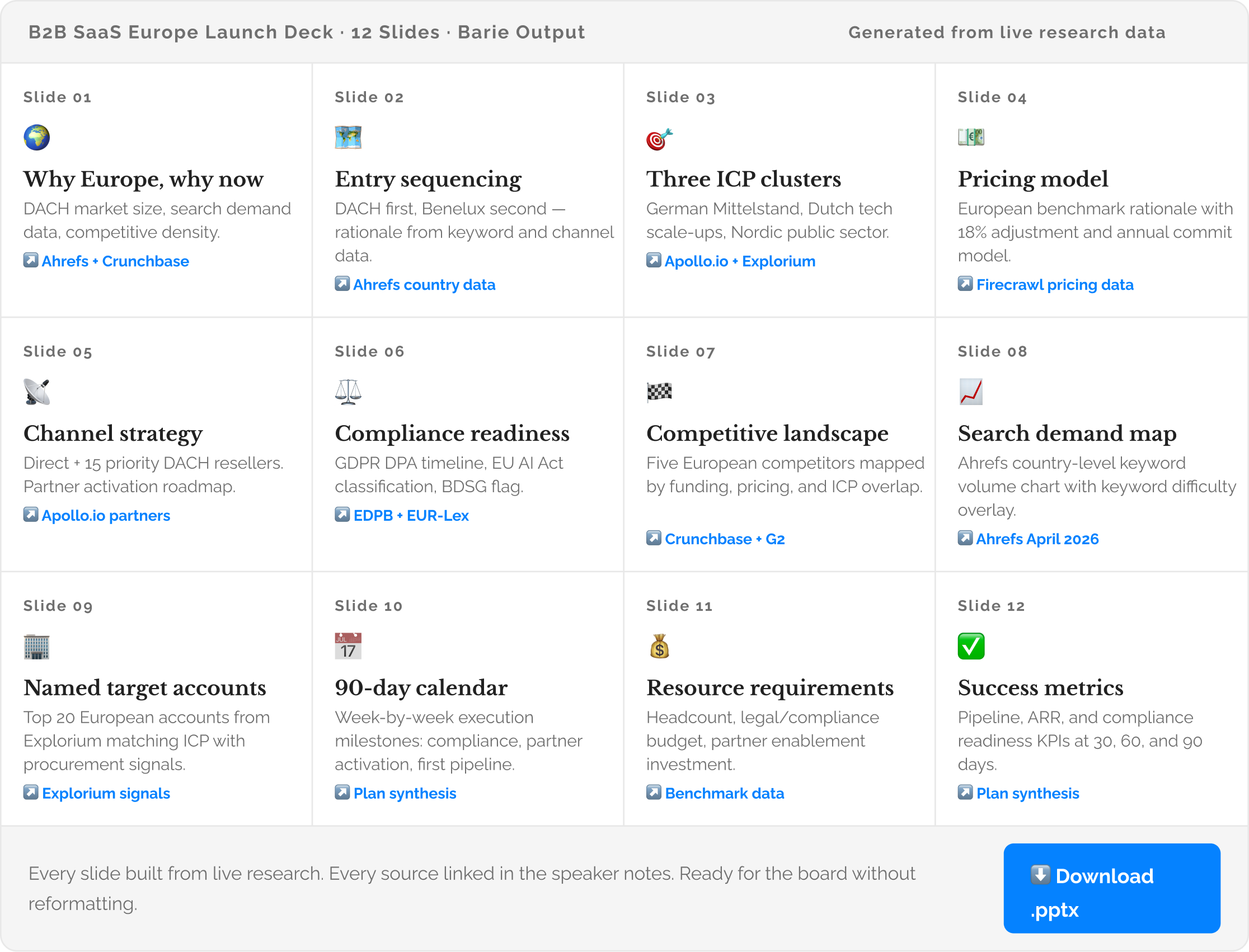
Task: Click the checkered flag icon on Slide 07
Action: tap(659, 392)
